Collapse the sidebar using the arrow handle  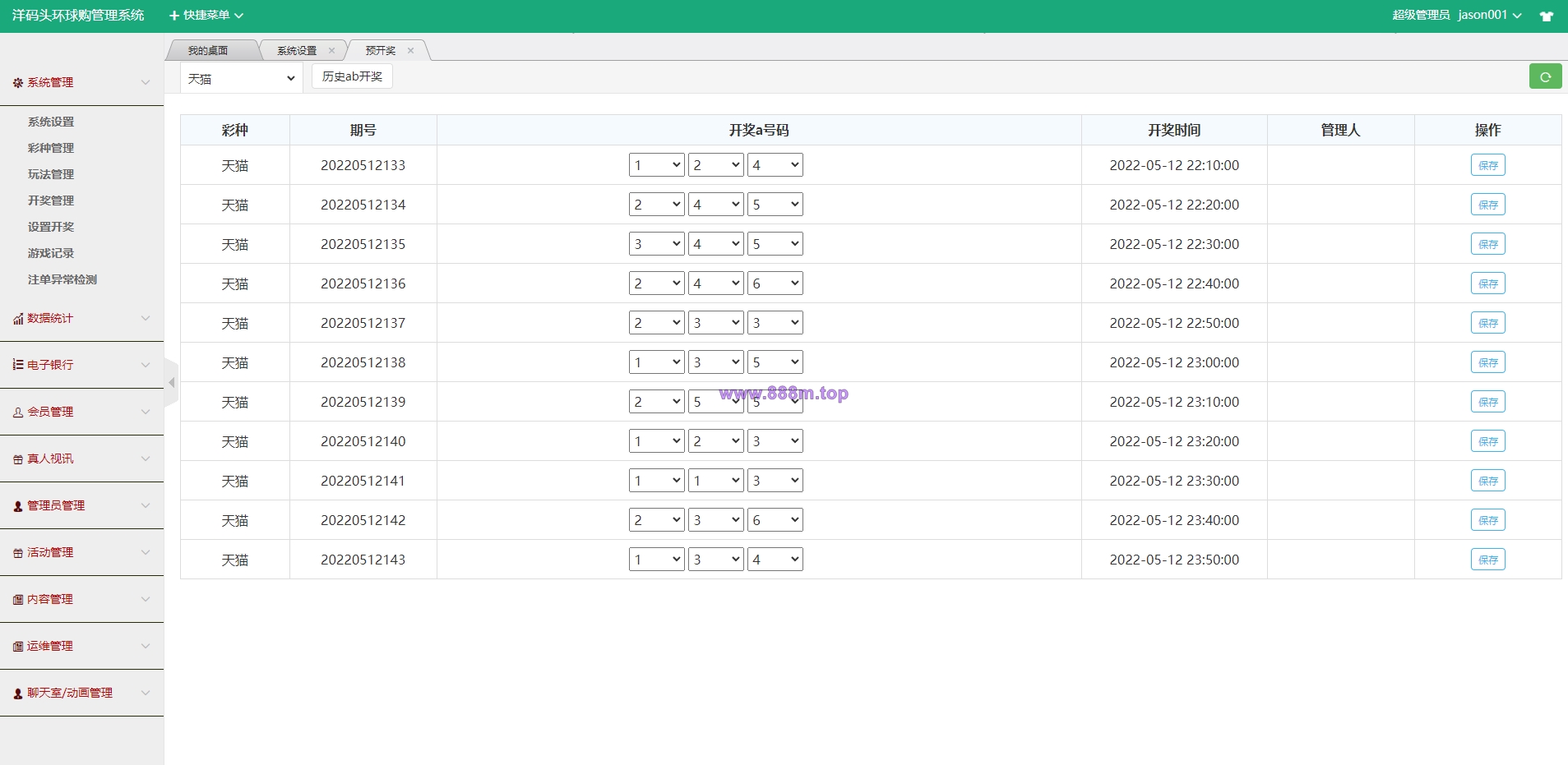pyautogui.click(x=171, y=383)
